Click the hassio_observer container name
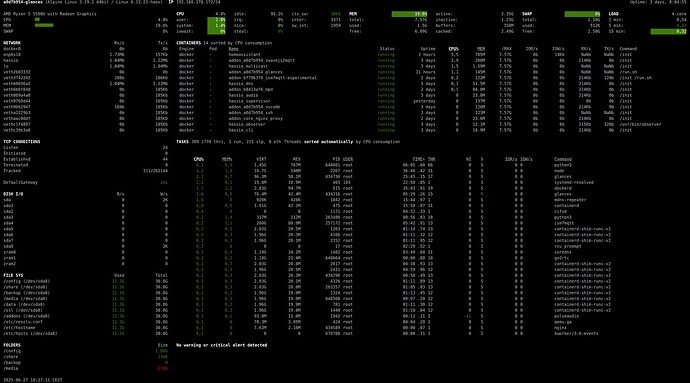Viewport: 690px width, 383px height. [247, 124]
